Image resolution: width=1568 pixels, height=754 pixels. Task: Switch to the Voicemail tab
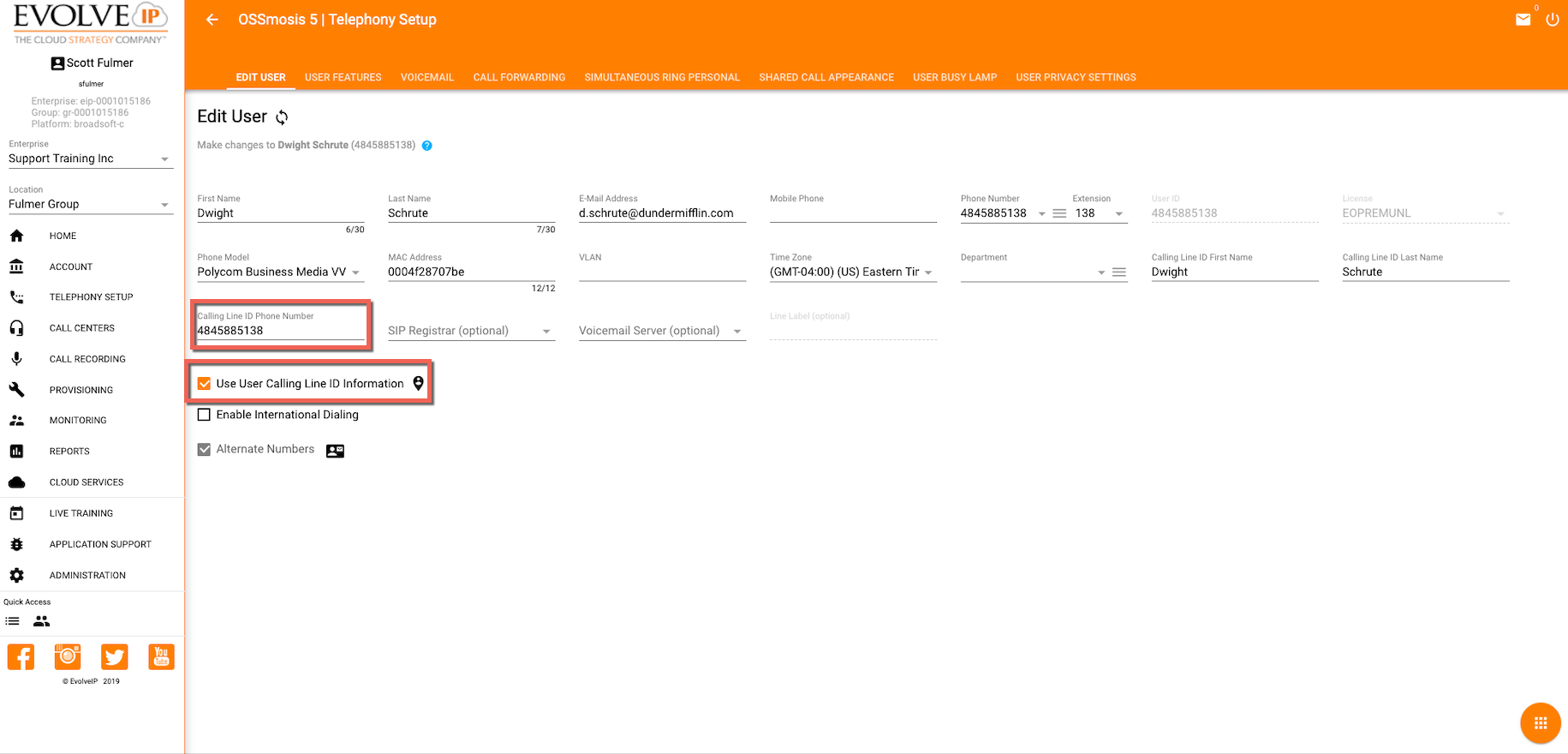point(426,77)
